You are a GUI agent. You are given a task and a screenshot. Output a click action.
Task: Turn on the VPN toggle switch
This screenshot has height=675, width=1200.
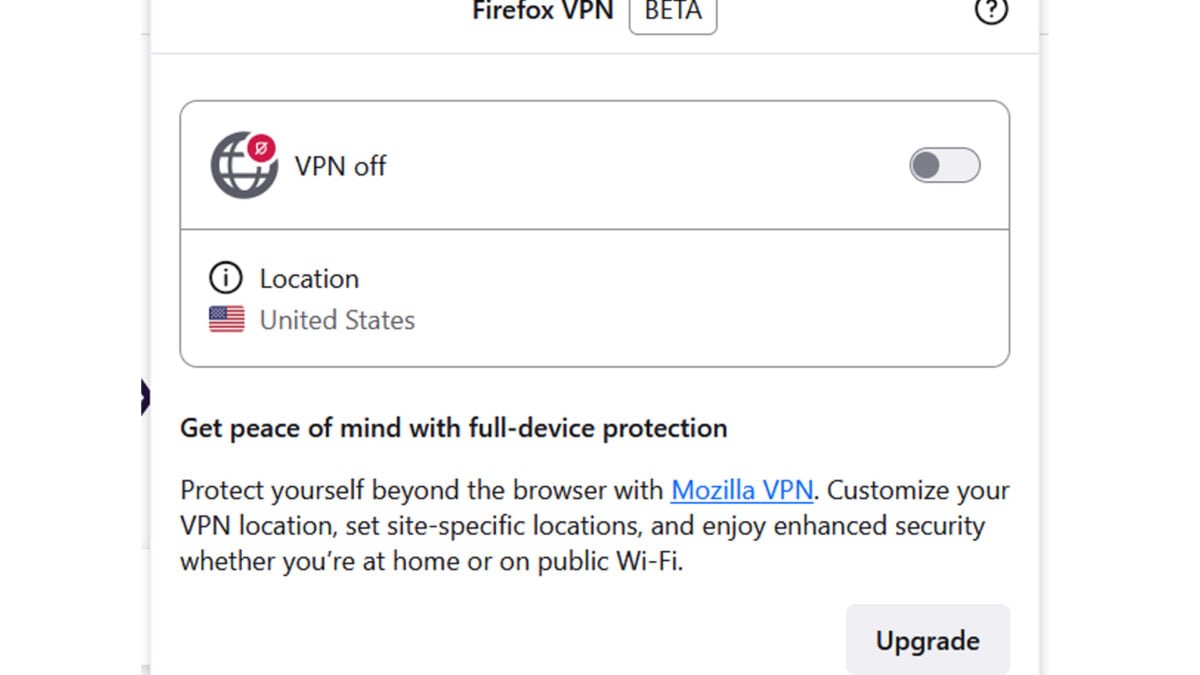click(944, 166)
